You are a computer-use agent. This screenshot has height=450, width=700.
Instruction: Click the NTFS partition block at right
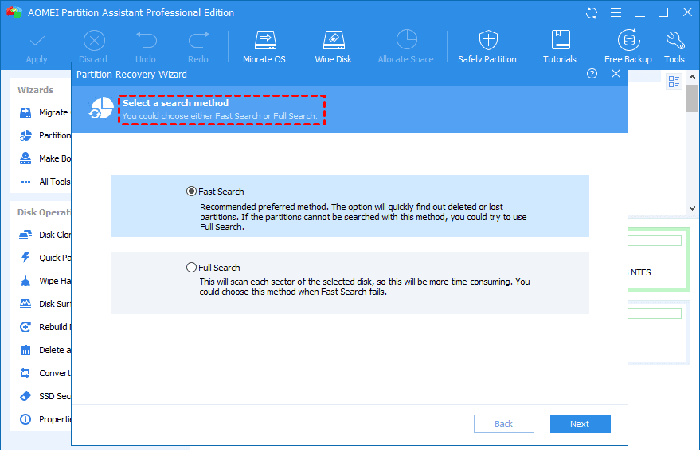[659, 260]
